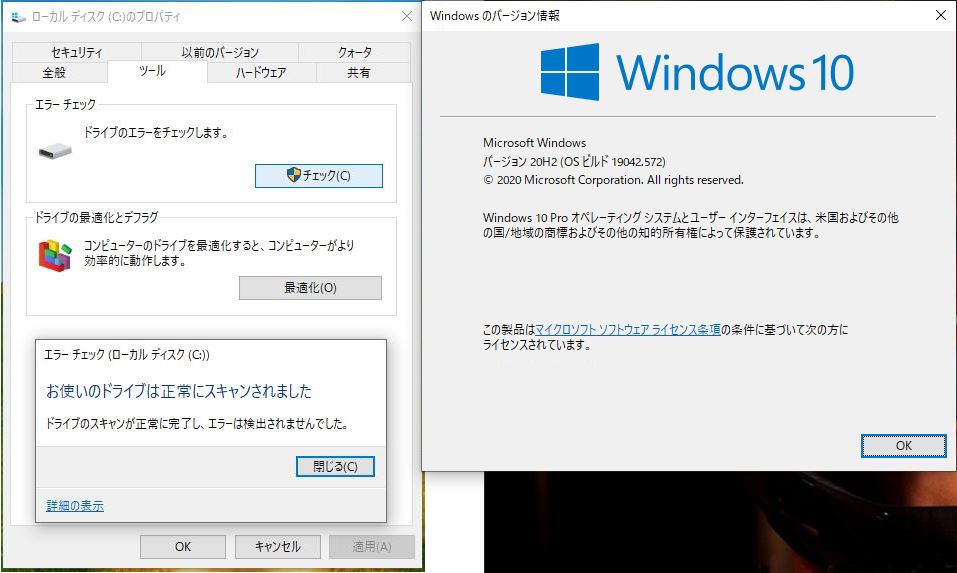Select the ツール tab
The width and height of the screenshot is (957, 573).
pos(152,71)
